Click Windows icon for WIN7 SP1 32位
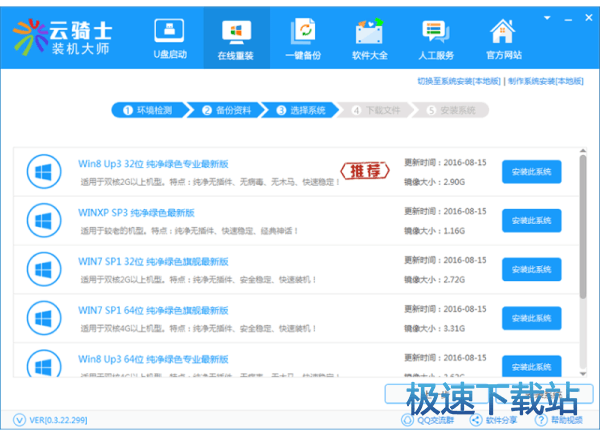 pos(44,269)
